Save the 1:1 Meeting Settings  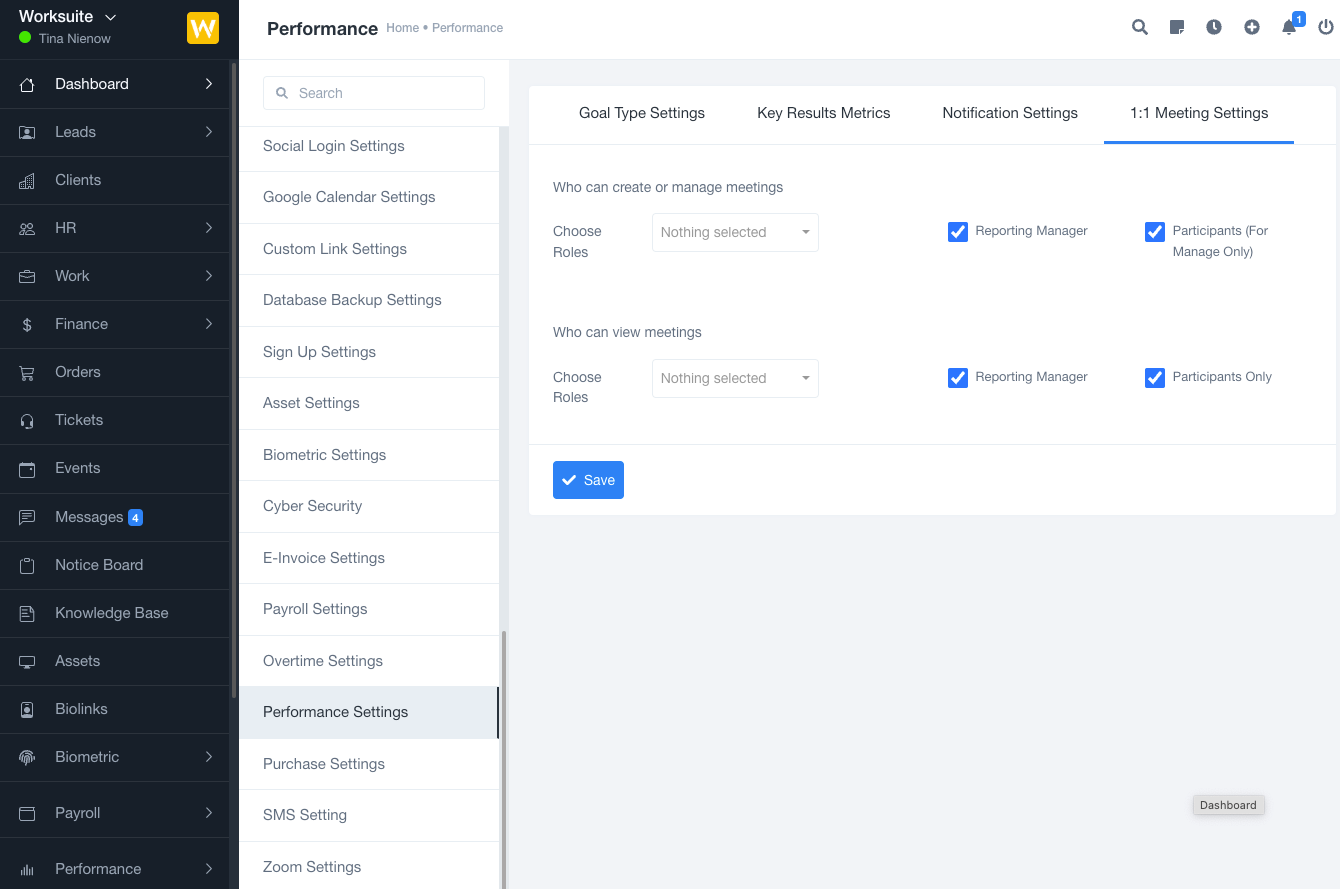pos(588,480)
